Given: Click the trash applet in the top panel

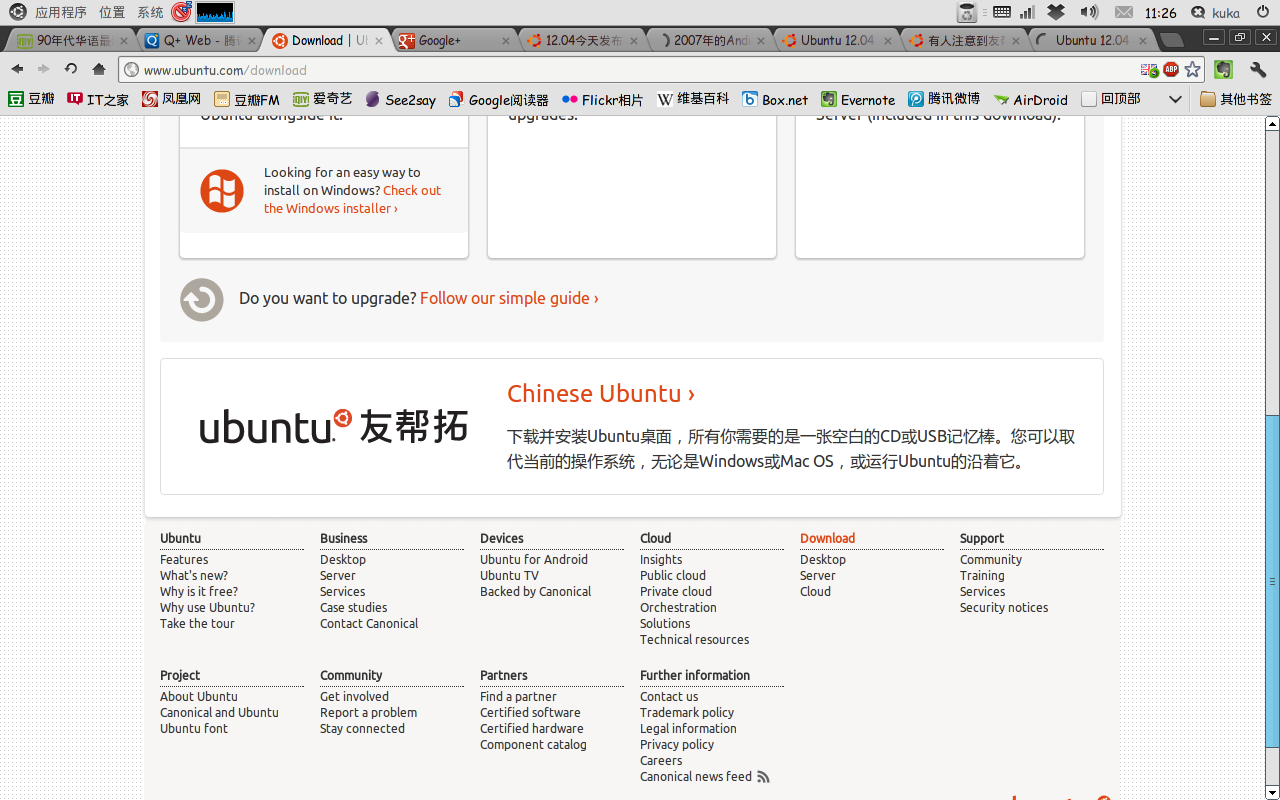Looking at the screenshot, I should (966, 12).
